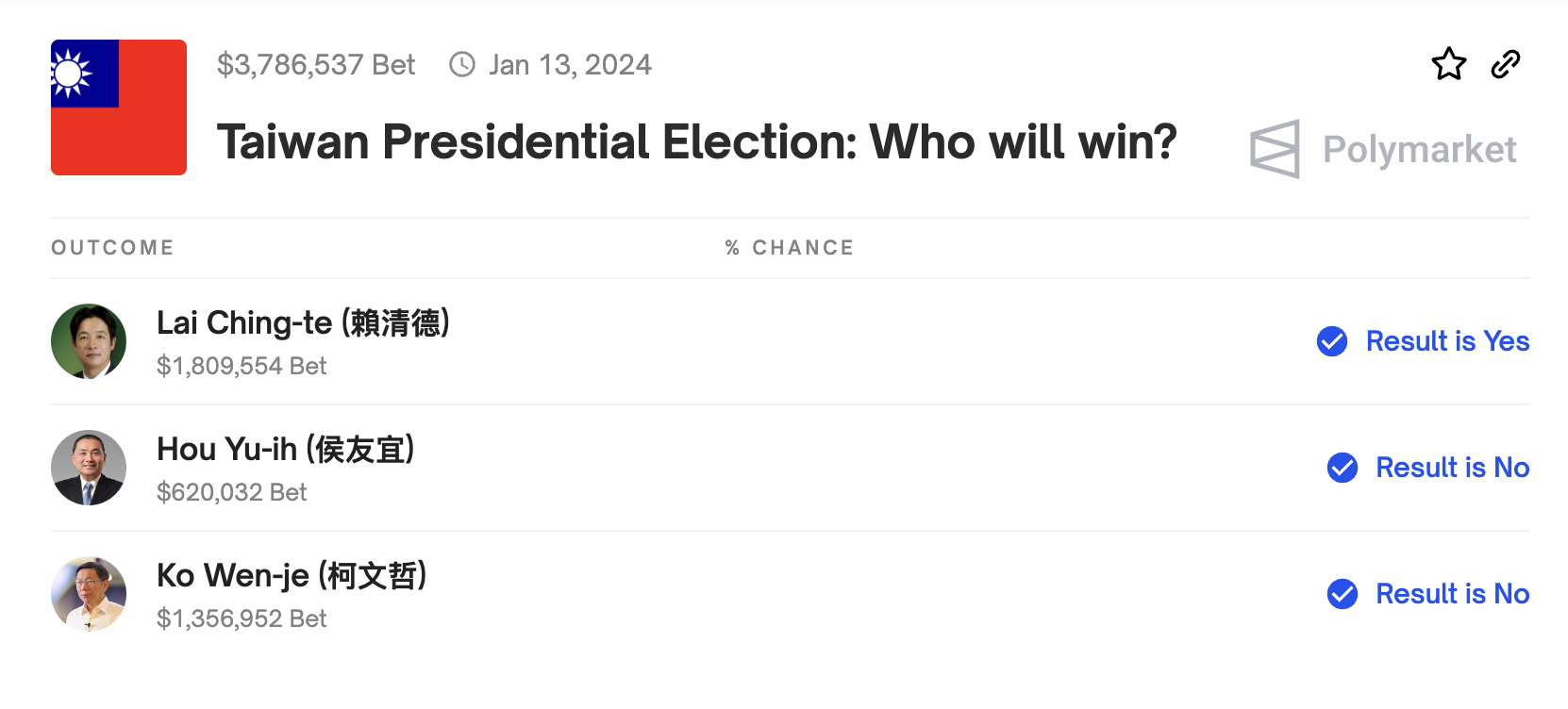Click the Taiwan flag market image
1568x709 pixels.
(x=119, y=107)
